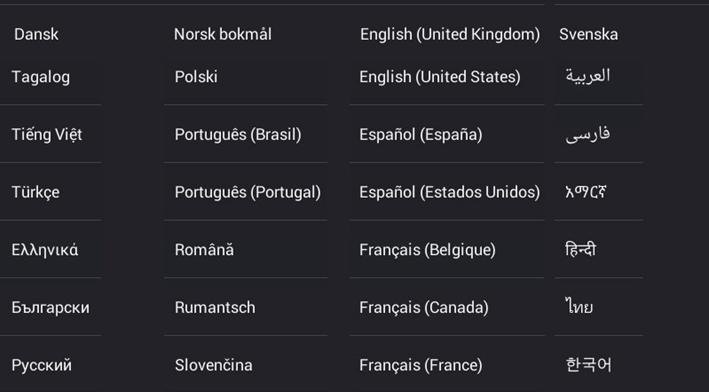
Task: Choose Português (Brasil)
Action: pyautogui.click(x=238, y=135)
